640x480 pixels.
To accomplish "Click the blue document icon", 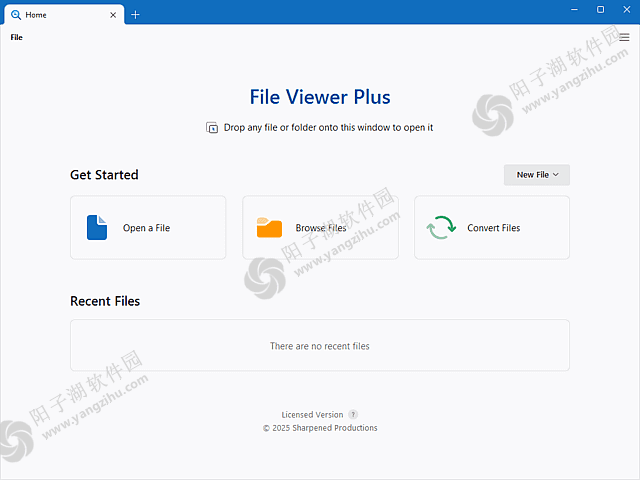I will pyautogui.click(x=97, y=227).
